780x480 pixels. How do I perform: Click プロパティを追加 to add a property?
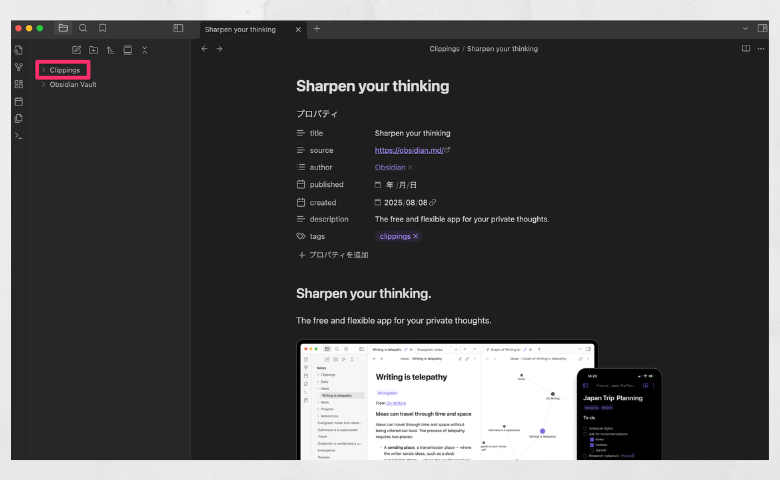click(333, 255)
